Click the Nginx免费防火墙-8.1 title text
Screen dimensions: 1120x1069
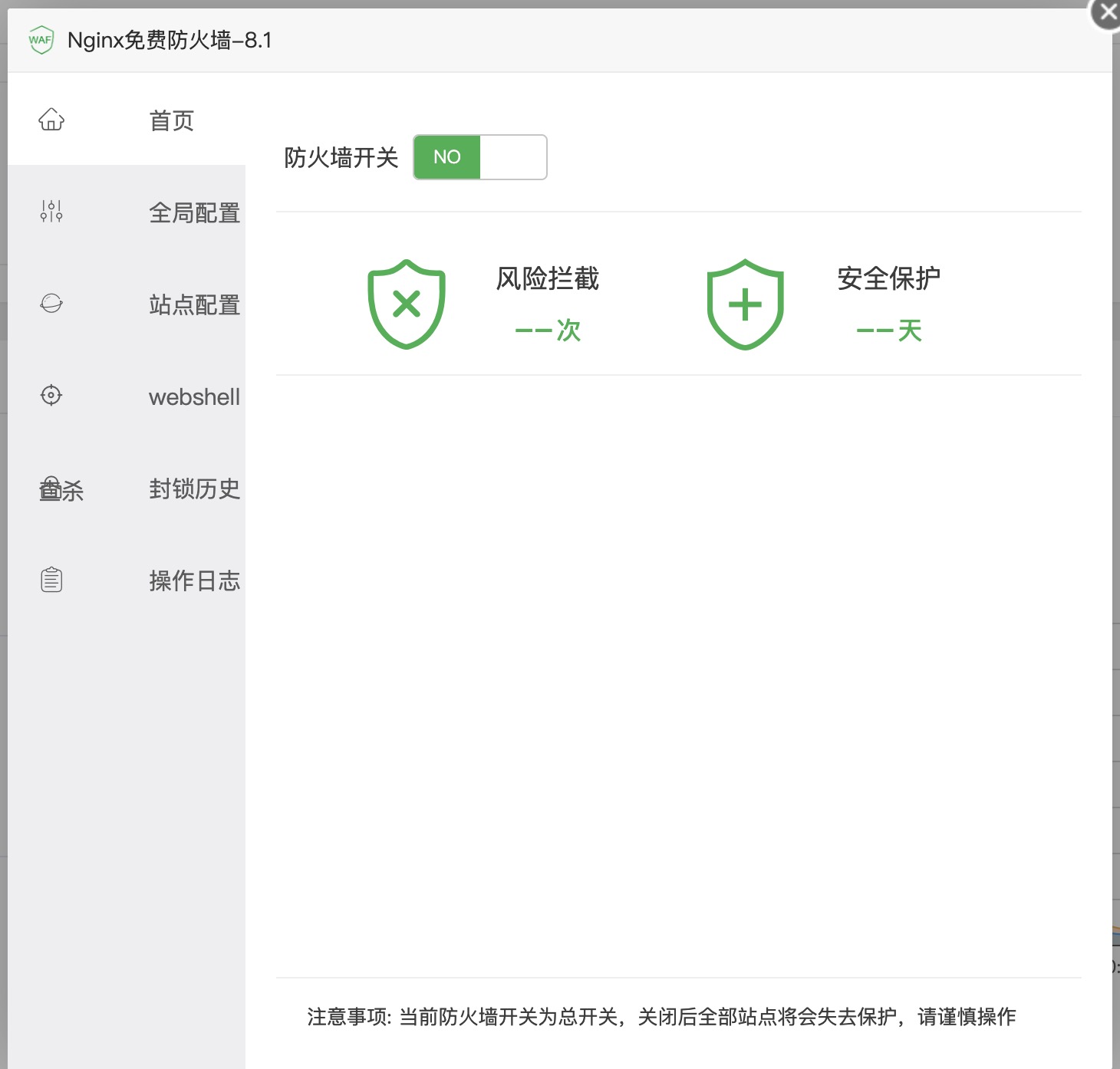[x=170, y=40]
